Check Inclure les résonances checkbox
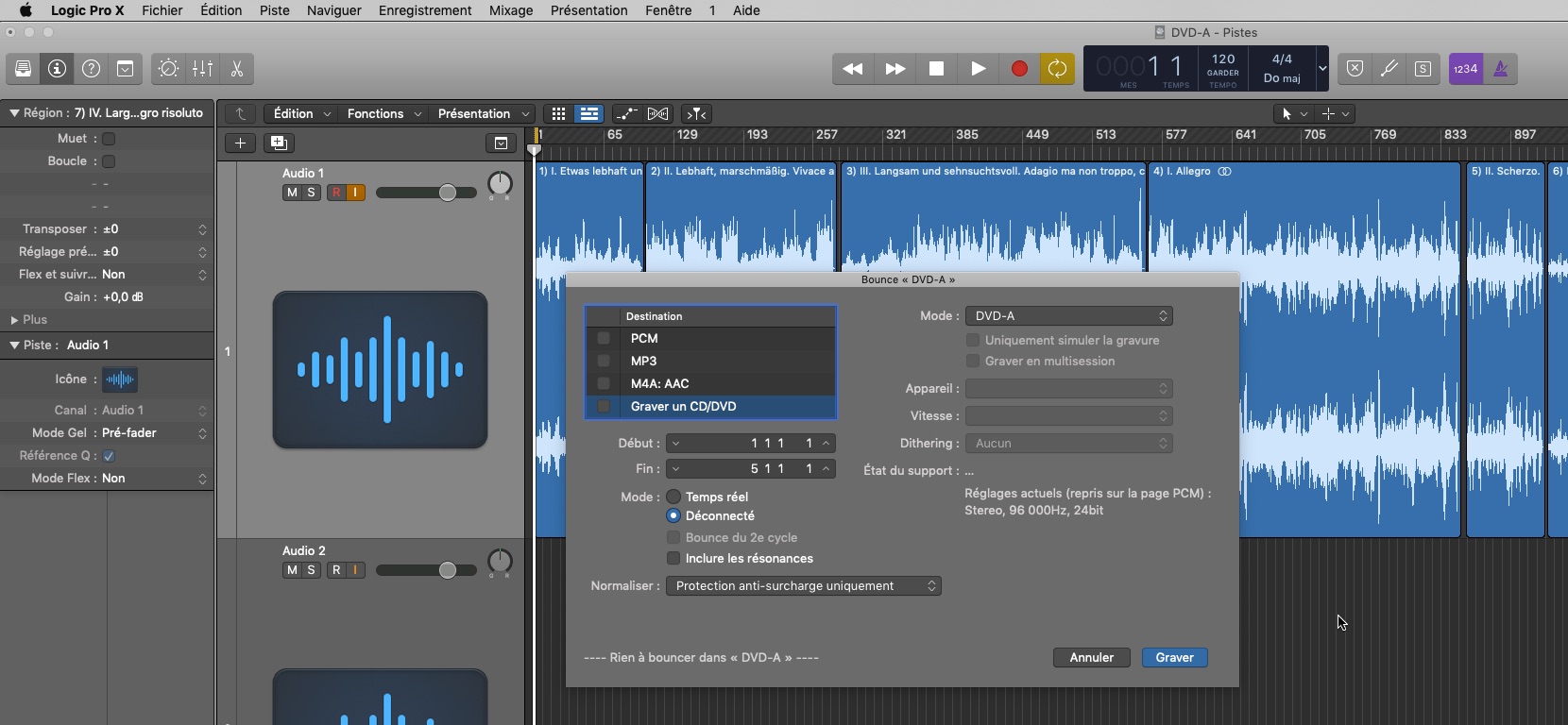This screenshot has height=725, width=1568. pos(673,558)
